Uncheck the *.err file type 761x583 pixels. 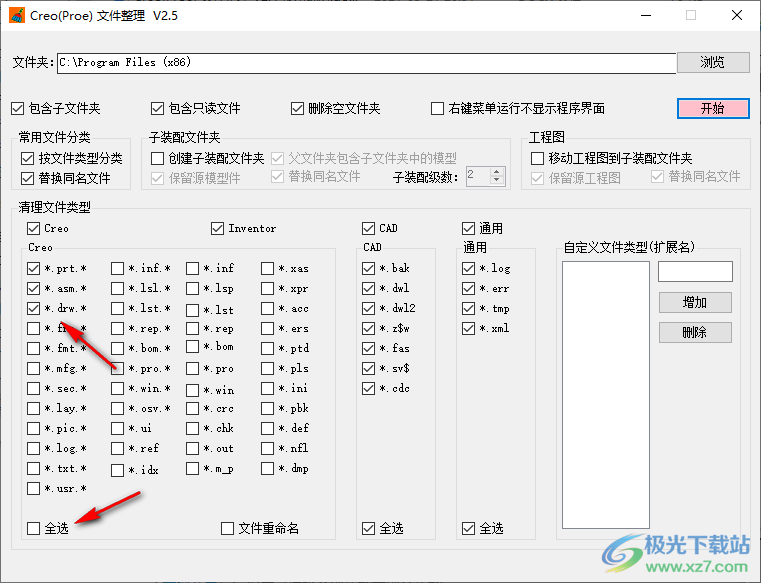click(x=468, y=288)
